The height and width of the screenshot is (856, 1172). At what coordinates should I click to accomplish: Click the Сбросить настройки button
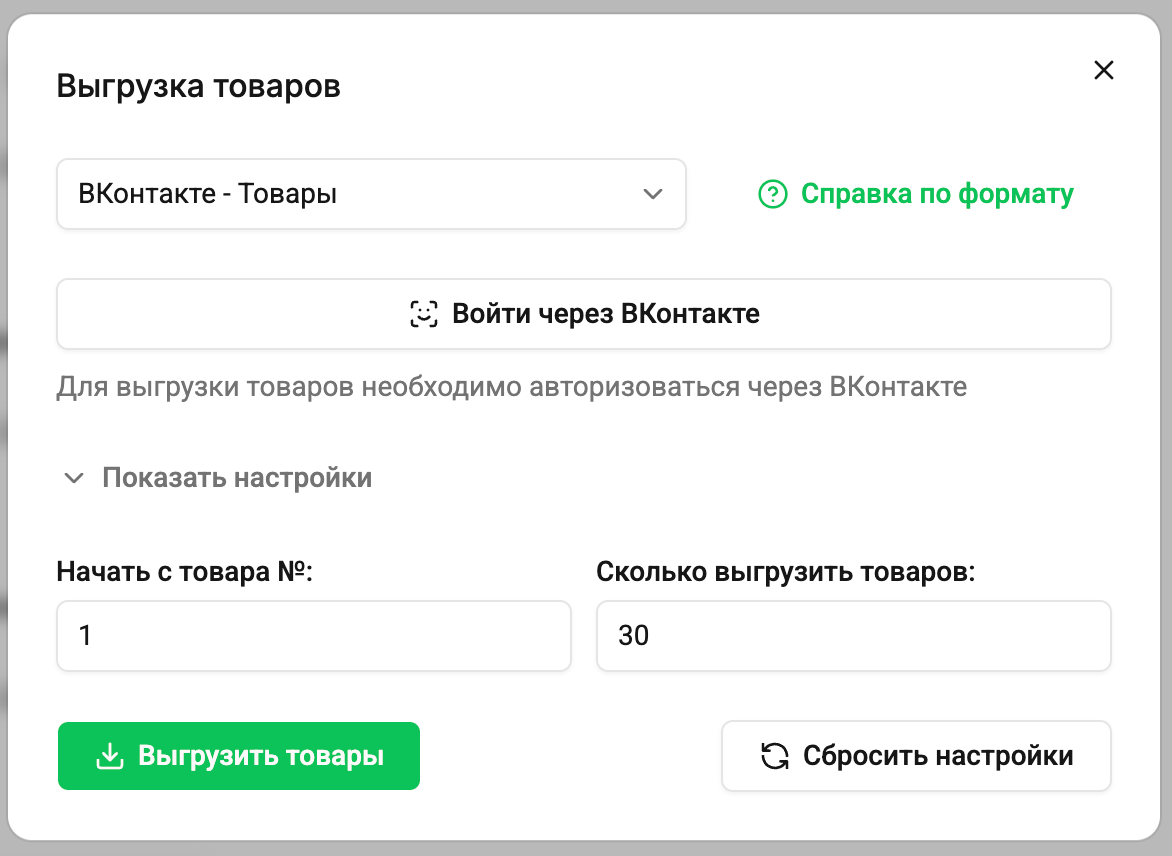point(916,756)
